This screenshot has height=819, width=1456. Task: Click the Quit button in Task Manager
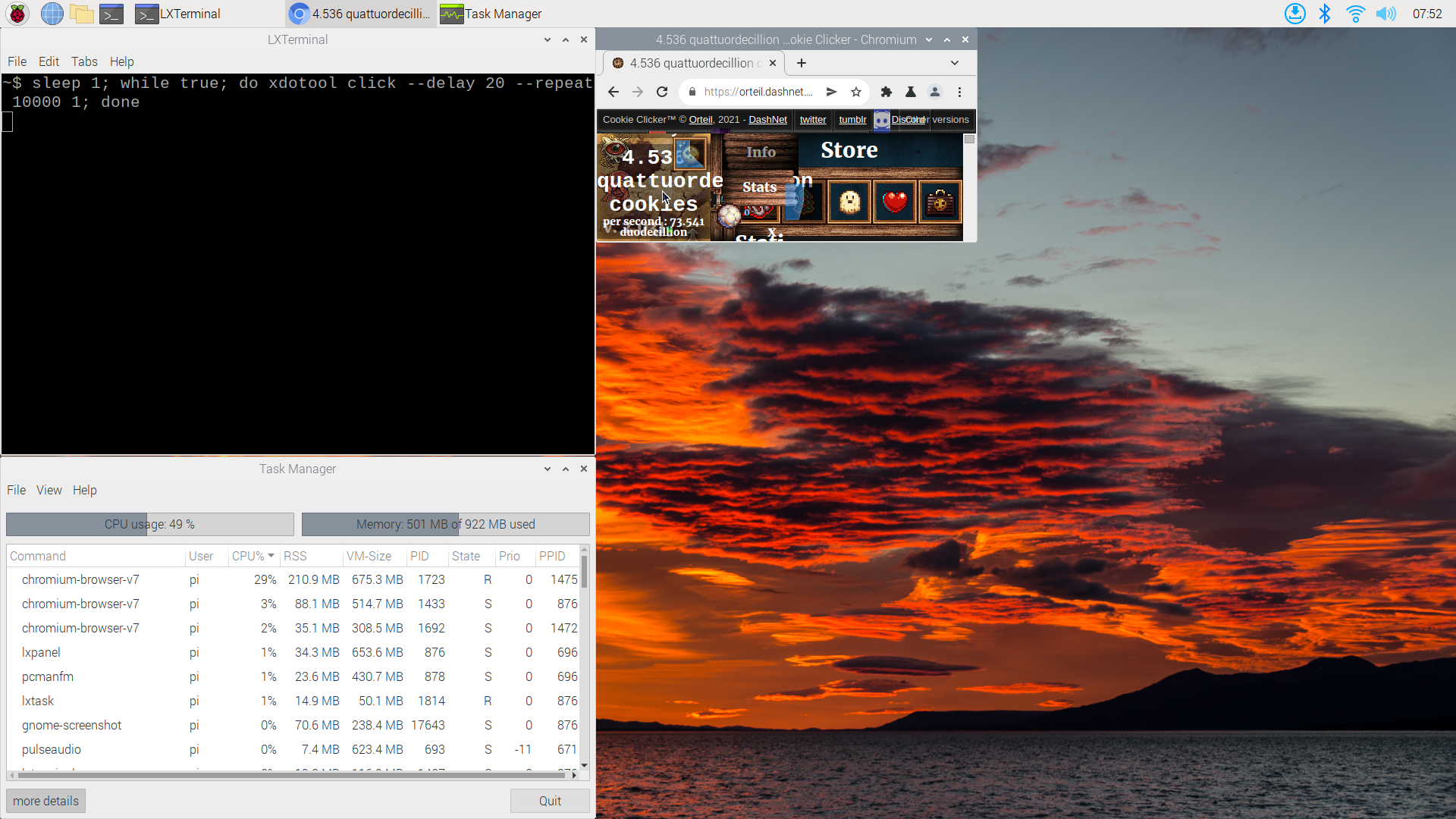(x=550, y=800)
